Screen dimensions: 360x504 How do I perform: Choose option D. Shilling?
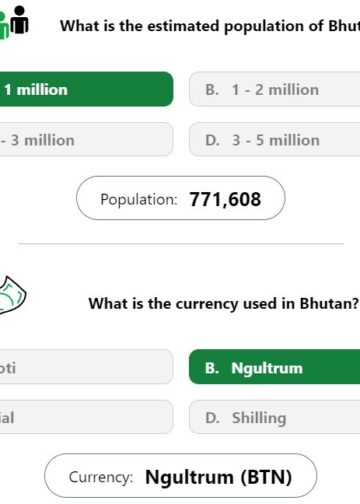[275, 417]
